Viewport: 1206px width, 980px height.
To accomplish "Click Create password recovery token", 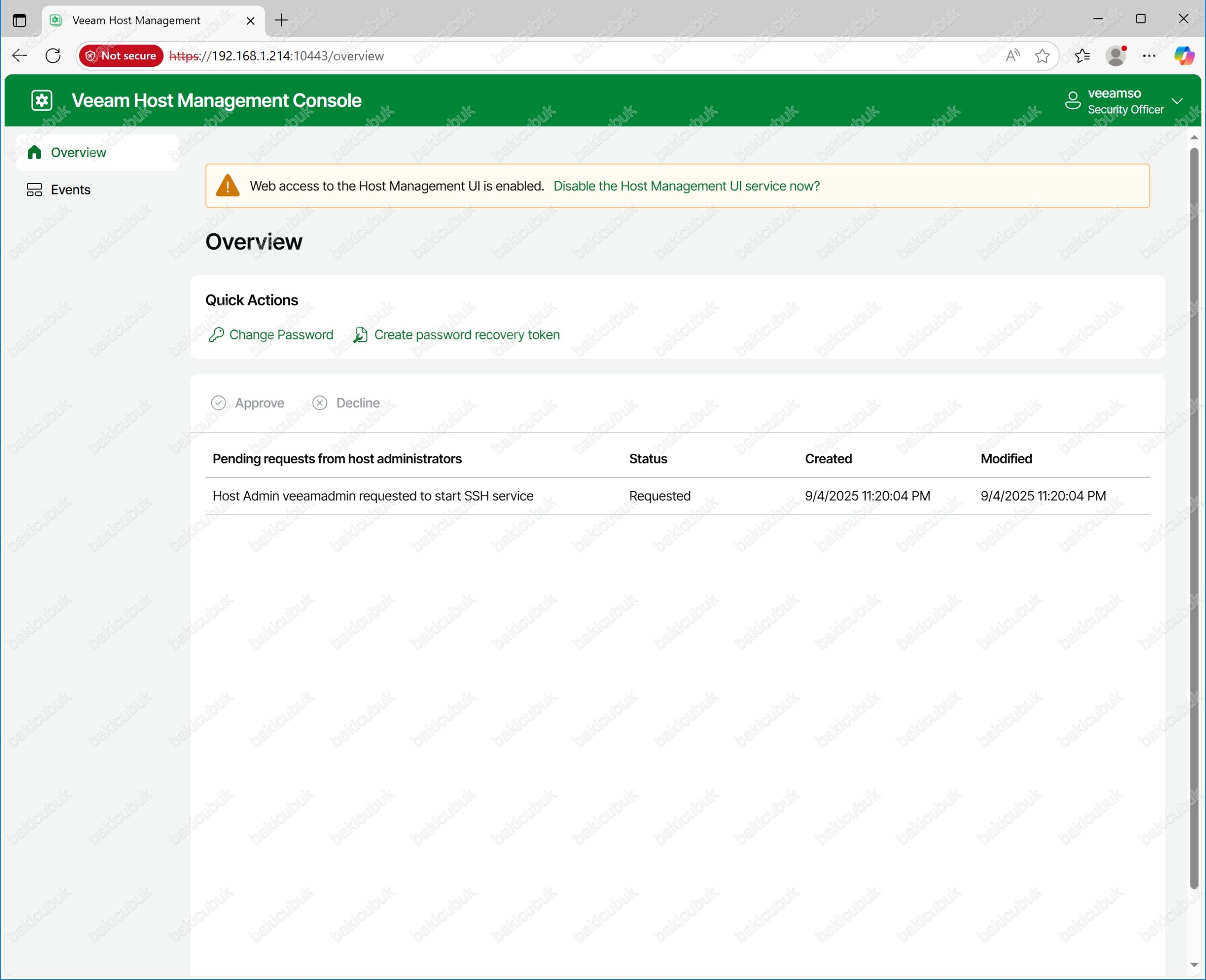I will coord(457,335).
